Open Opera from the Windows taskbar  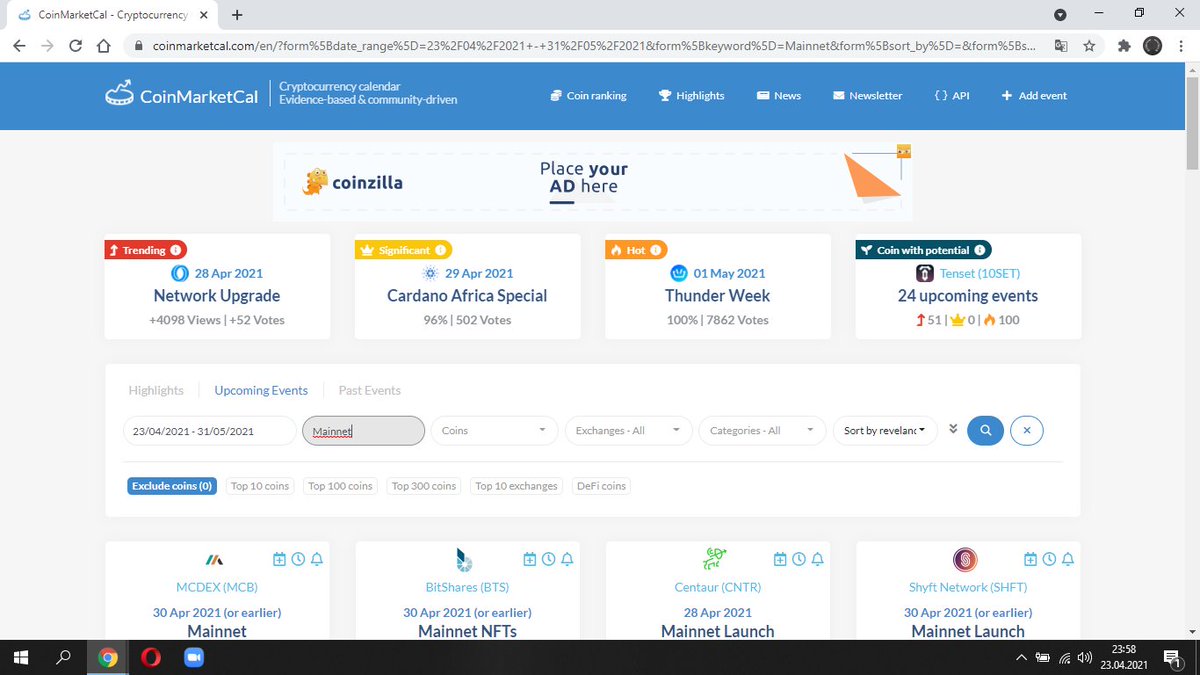click(x=151, y=658)
